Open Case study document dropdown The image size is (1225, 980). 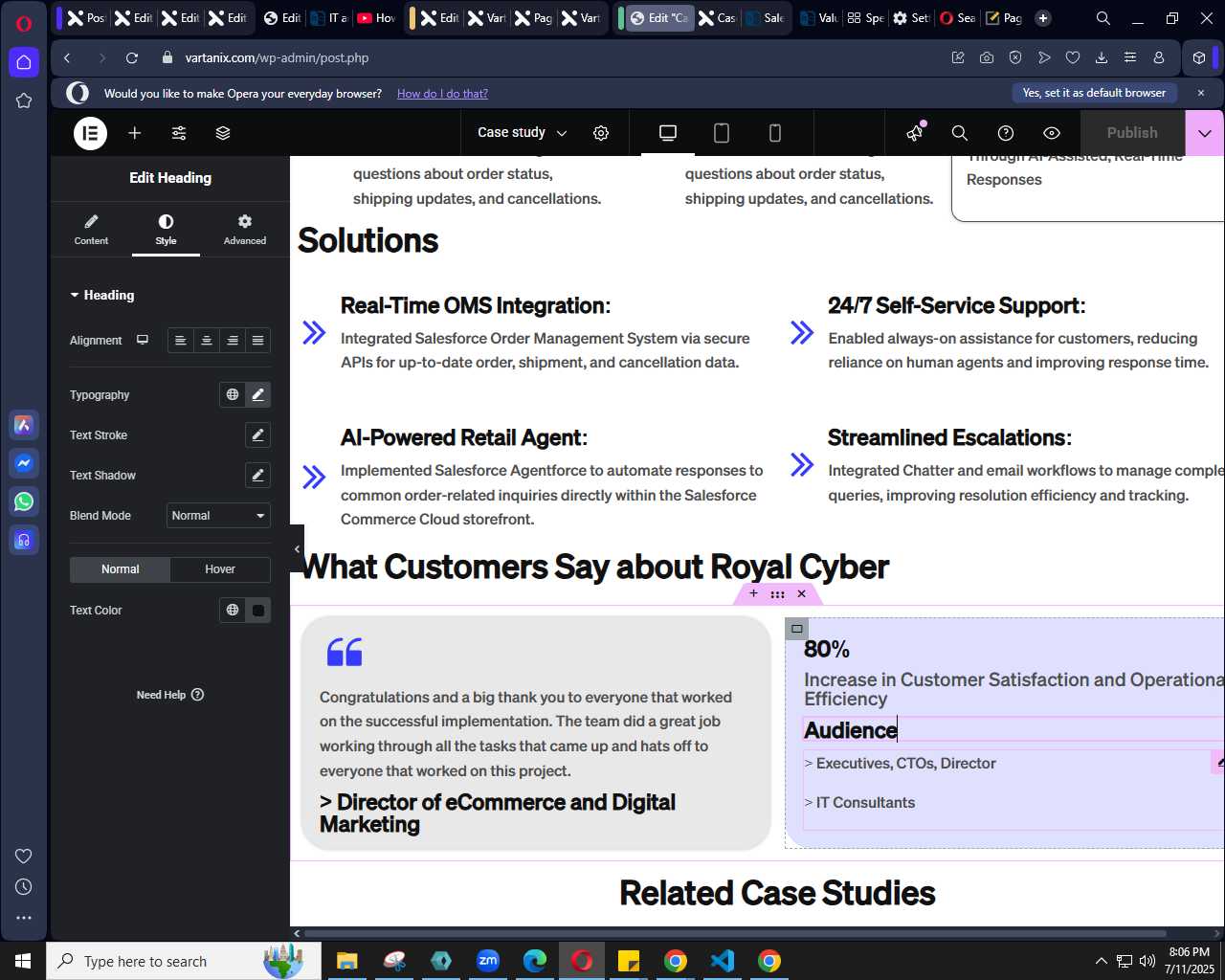(522, 133)
